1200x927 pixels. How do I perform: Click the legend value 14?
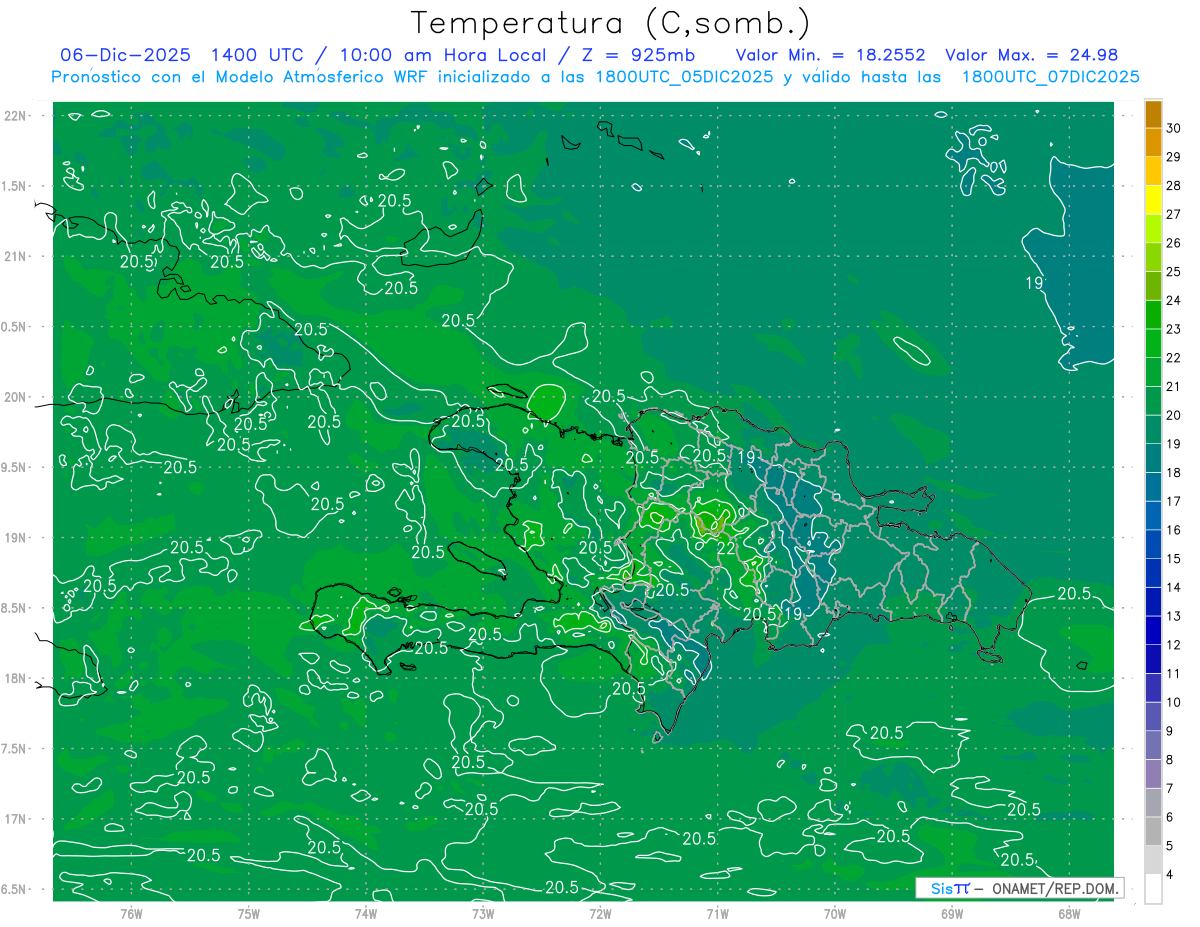click(x=1174, y=587)
